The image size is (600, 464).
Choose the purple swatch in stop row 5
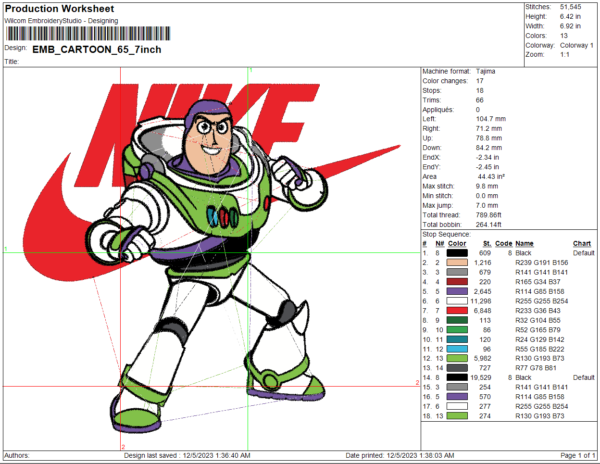click(457, 291)
